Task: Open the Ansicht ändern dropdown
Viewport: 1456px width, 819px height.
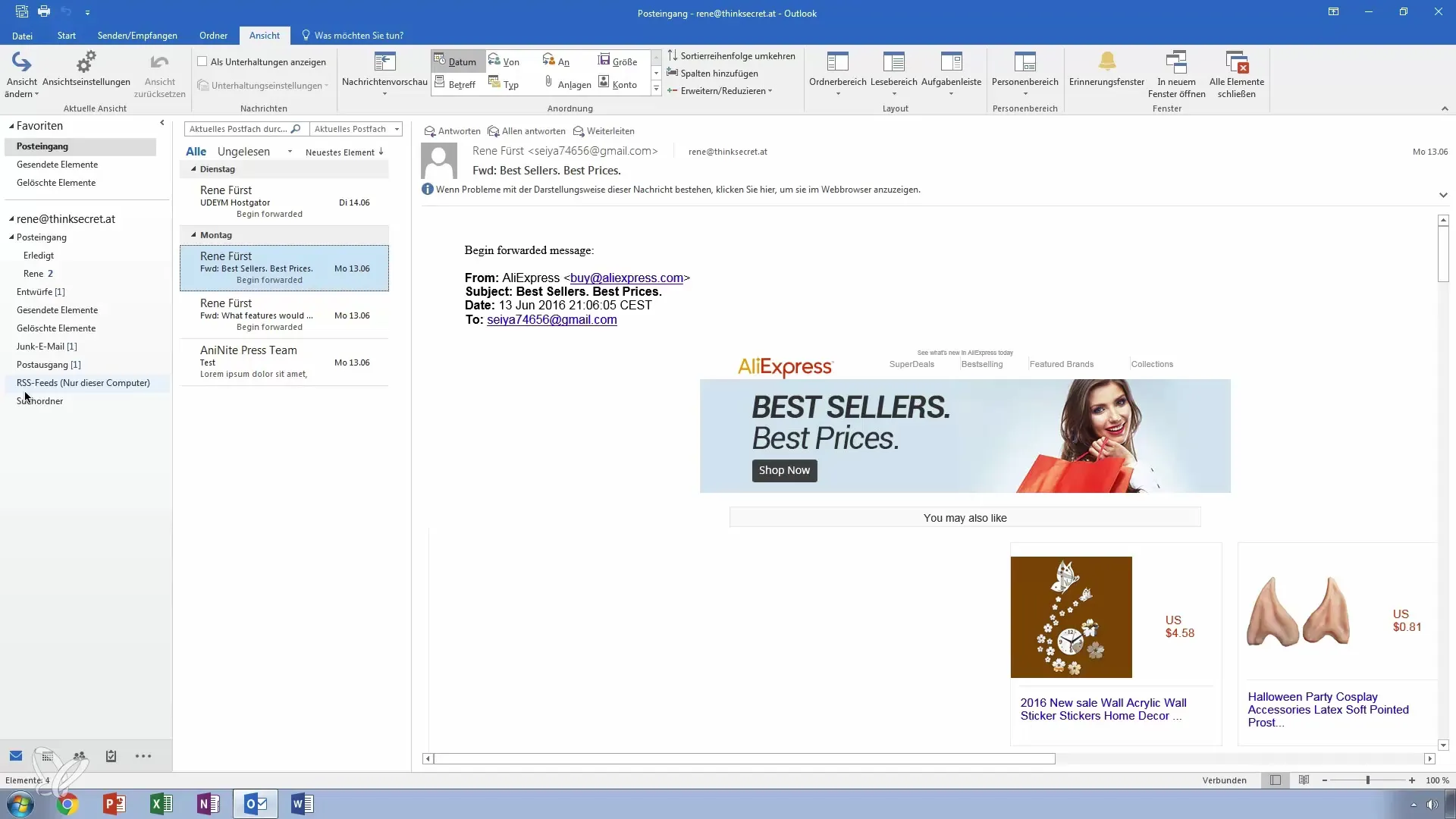Action: [21, 75]
